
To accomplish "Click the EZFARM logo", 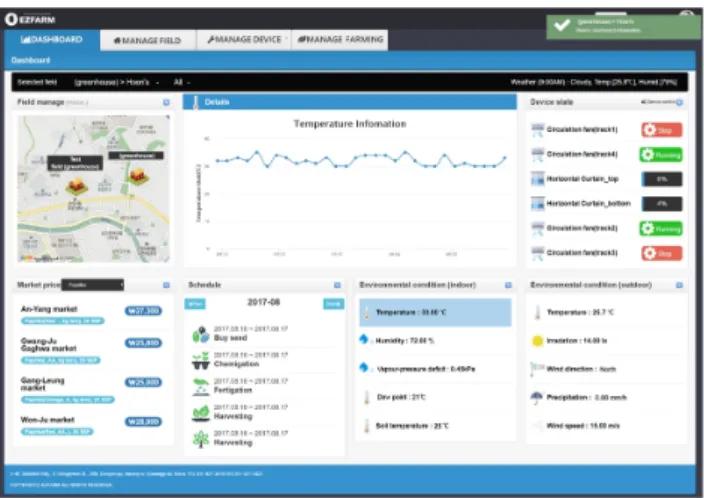I will click(30, 19).
